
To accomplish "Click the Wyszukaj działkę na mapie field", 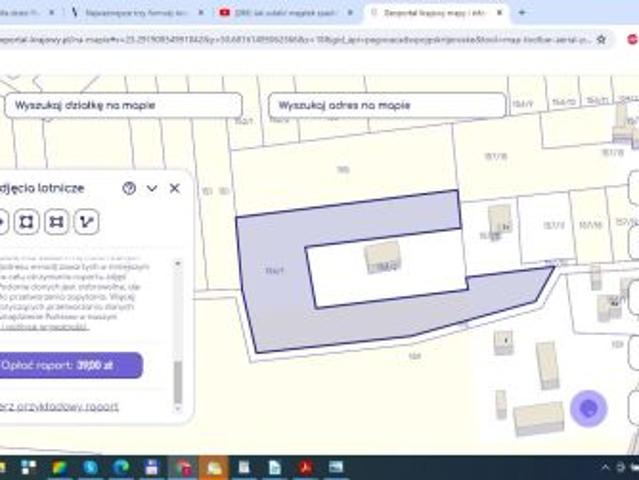I will [123, 105].
